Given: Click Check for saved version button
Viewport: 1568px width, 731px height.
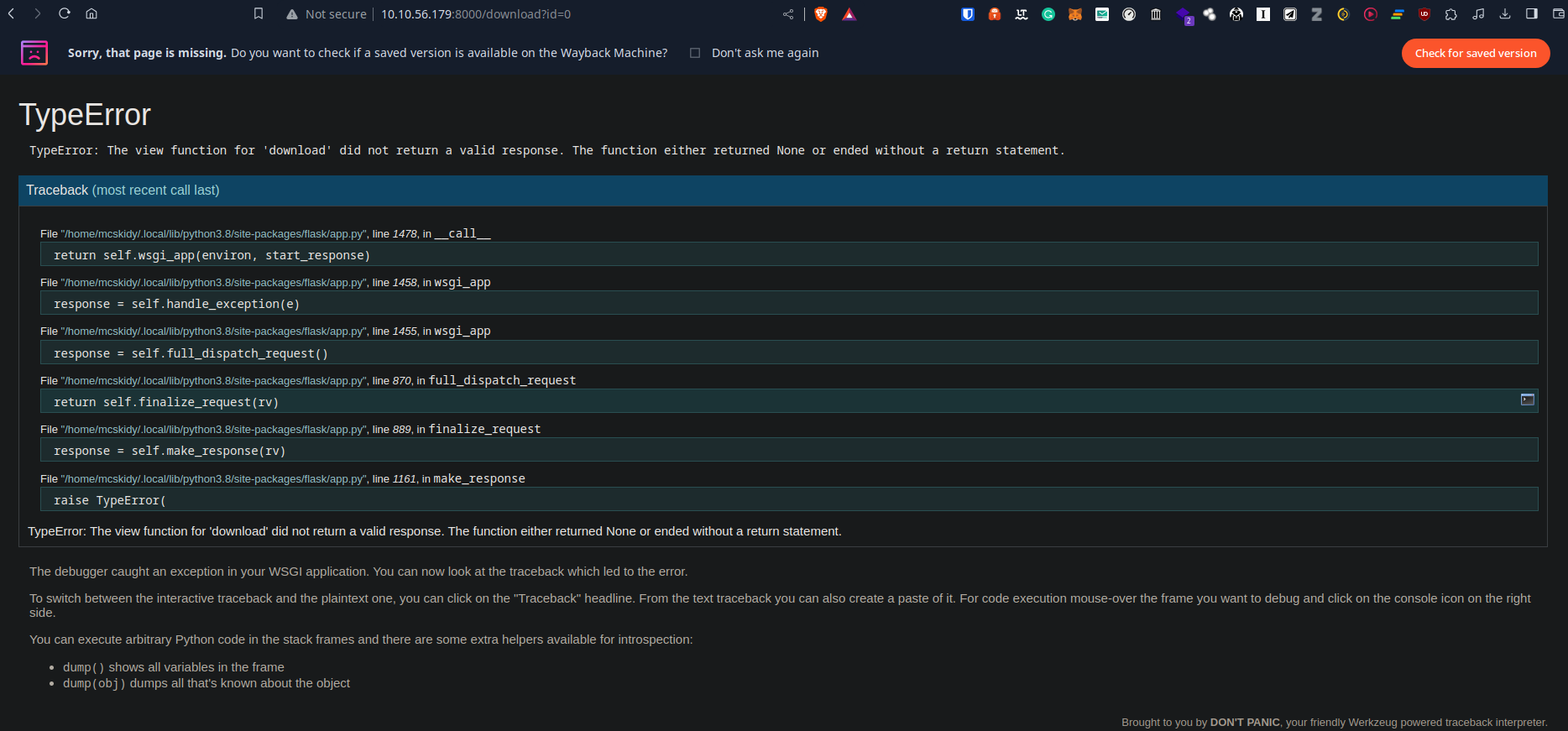Looking at the screenshot, I should [1476, 53].
